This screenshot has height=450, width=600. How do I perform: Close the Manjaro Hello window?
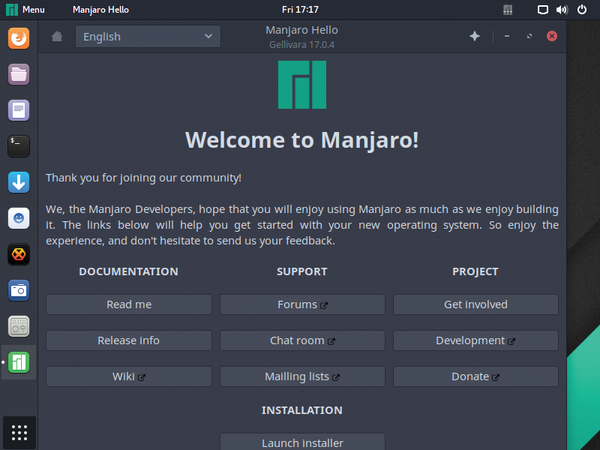pos(551,36)
